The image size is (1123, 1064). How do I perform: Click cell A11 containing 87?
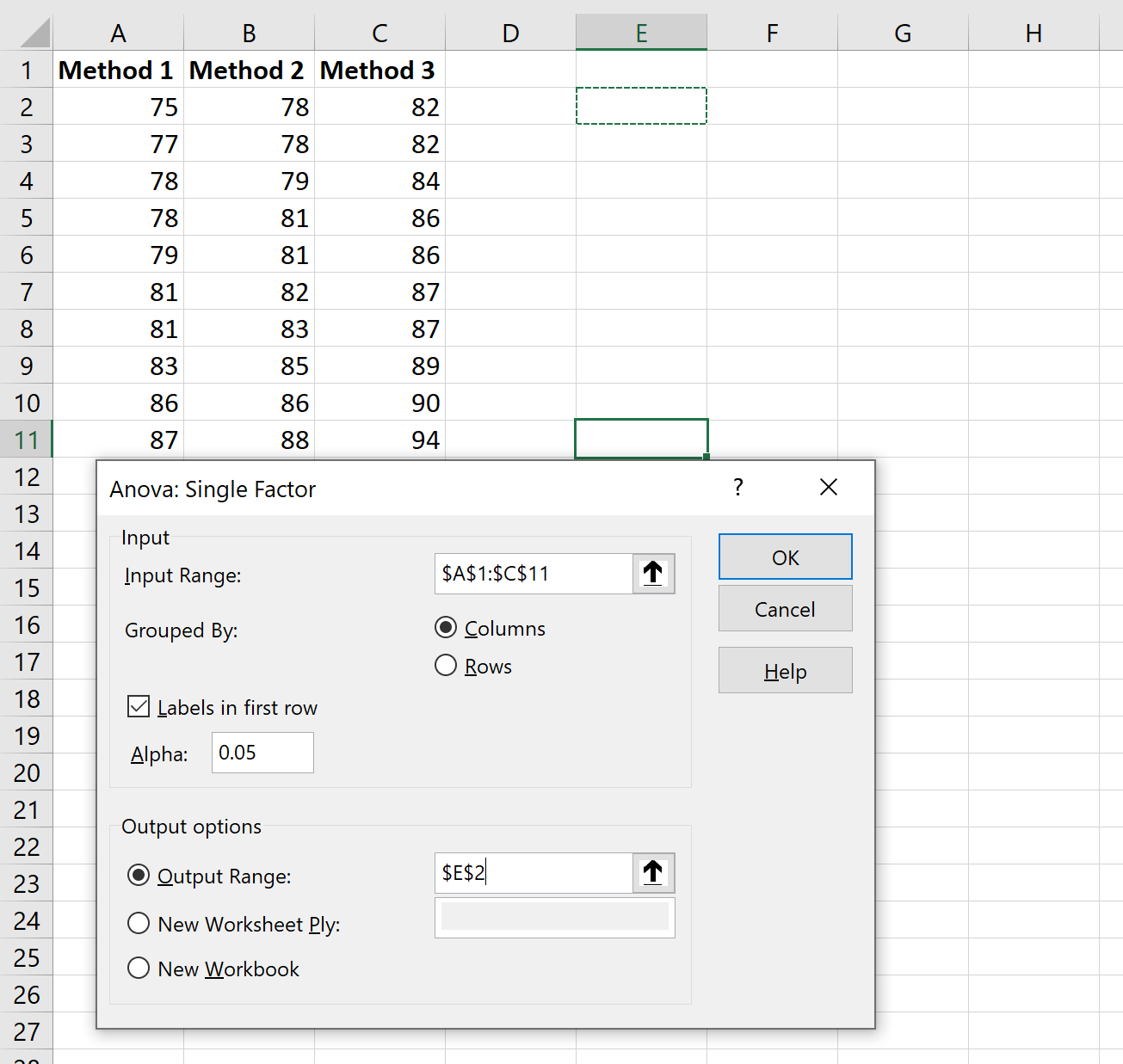click(x=119, y=440)
